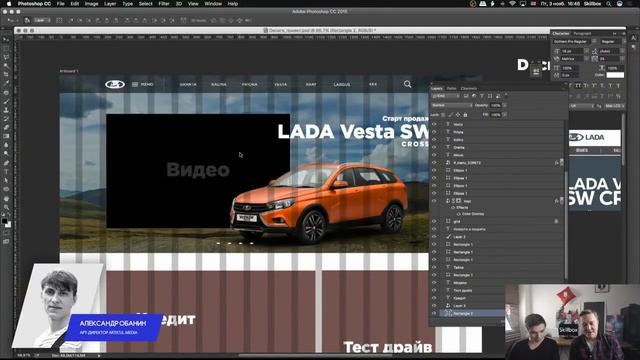640x360 pixels.
Task: Select the Lasso tool
Action: (x=6, y=57)
